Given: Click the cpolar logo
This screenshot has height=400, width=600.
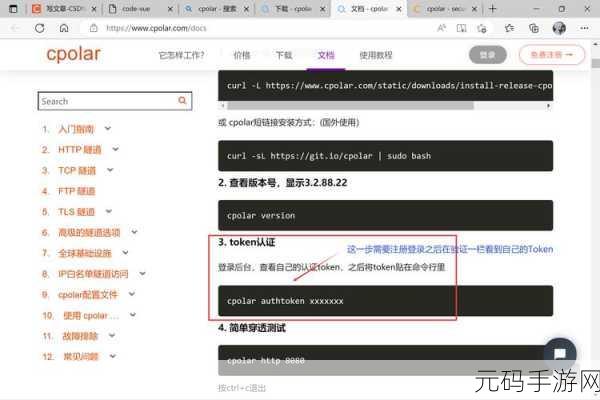Looking at the screenshot, I should (73, 54).
